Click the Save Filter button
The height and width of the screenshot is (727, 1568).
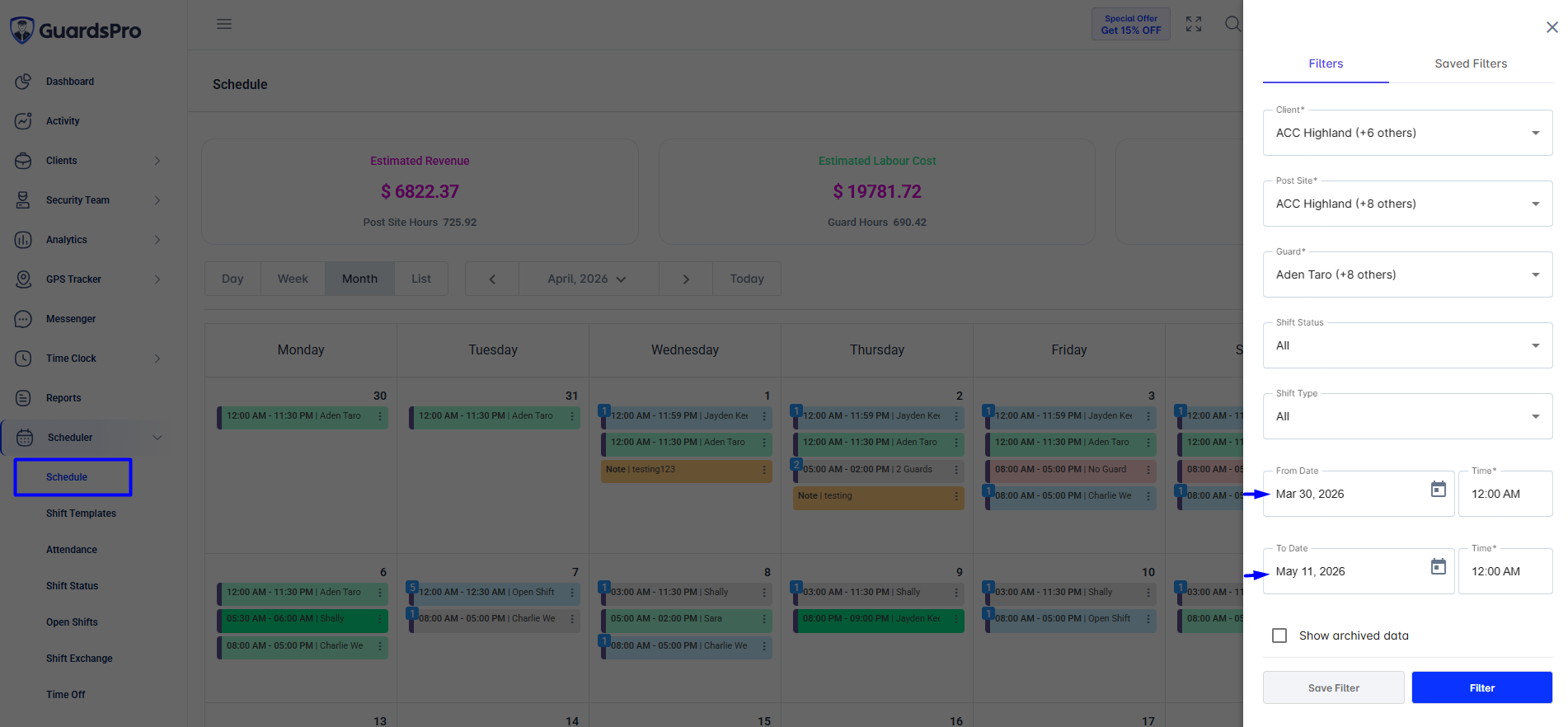coord(1333,687)
